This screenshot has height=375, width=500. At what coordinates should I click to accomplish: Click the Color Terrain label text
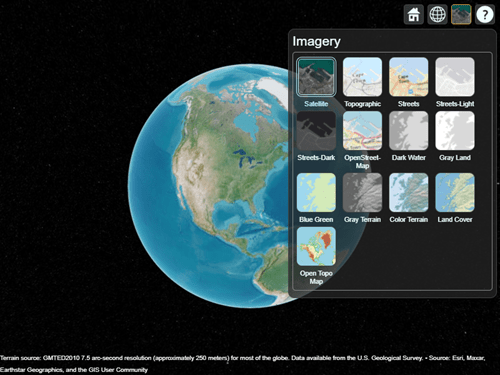[409, 219]
